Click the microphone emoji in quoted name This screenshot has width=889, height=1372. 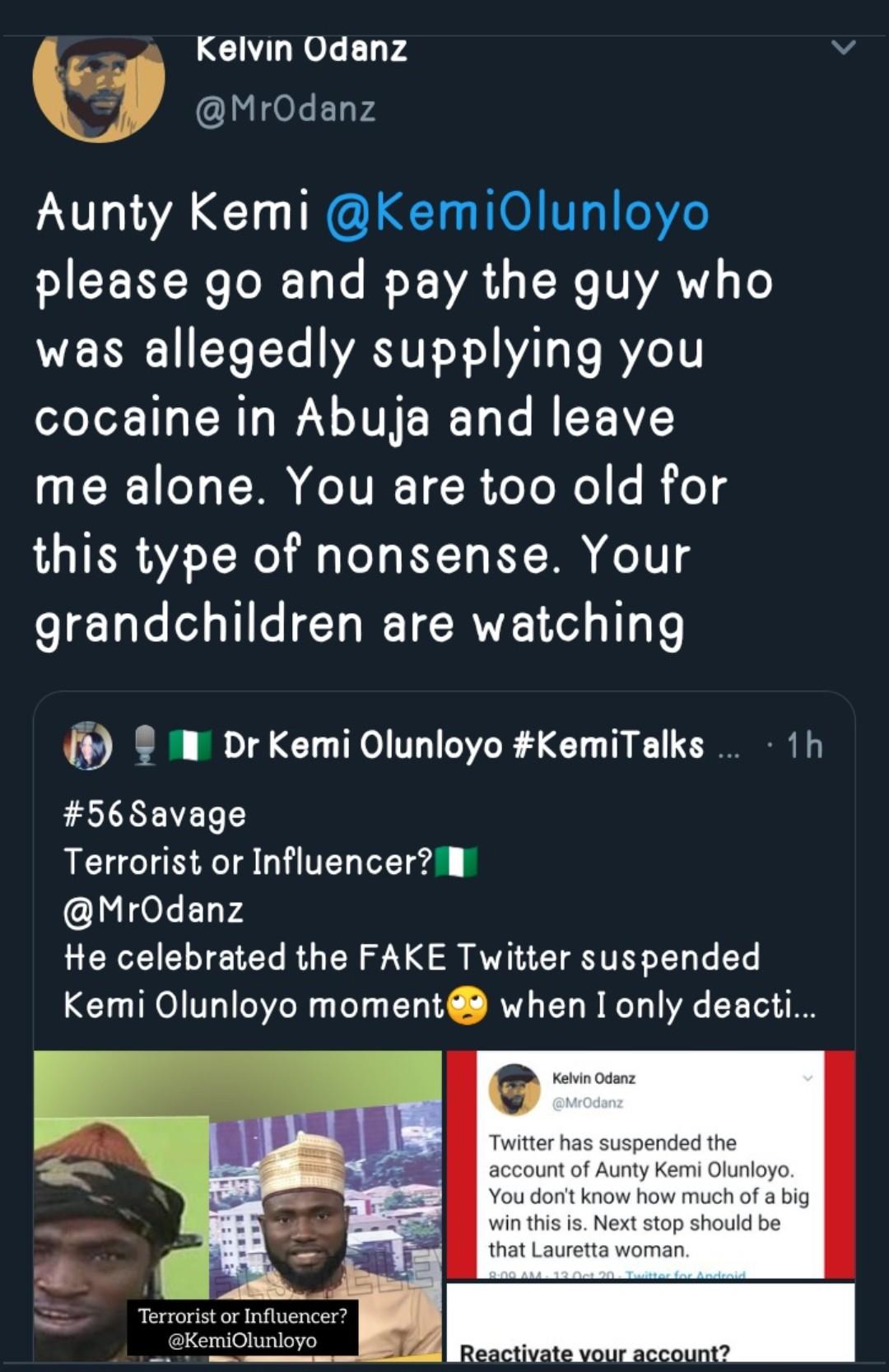click(146, 746)
